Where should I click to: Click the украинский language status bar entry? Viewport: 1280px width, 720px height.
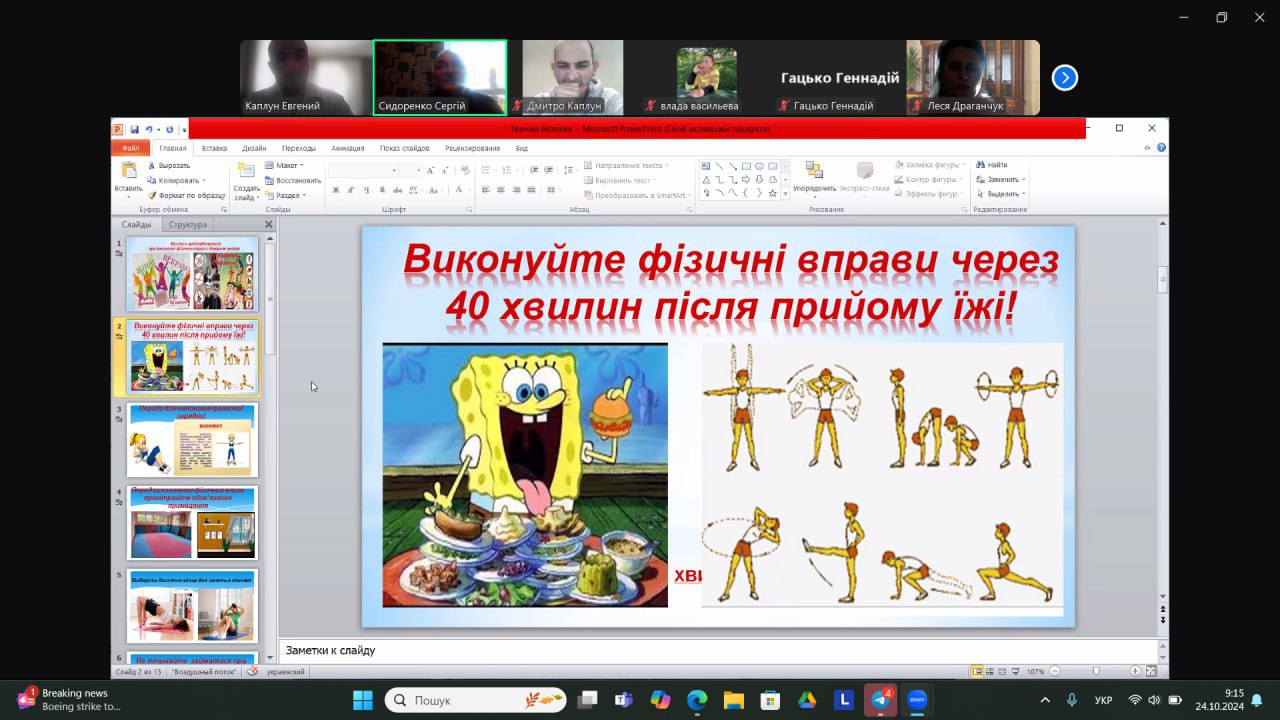pyautogui.click(x=285, y=671)
